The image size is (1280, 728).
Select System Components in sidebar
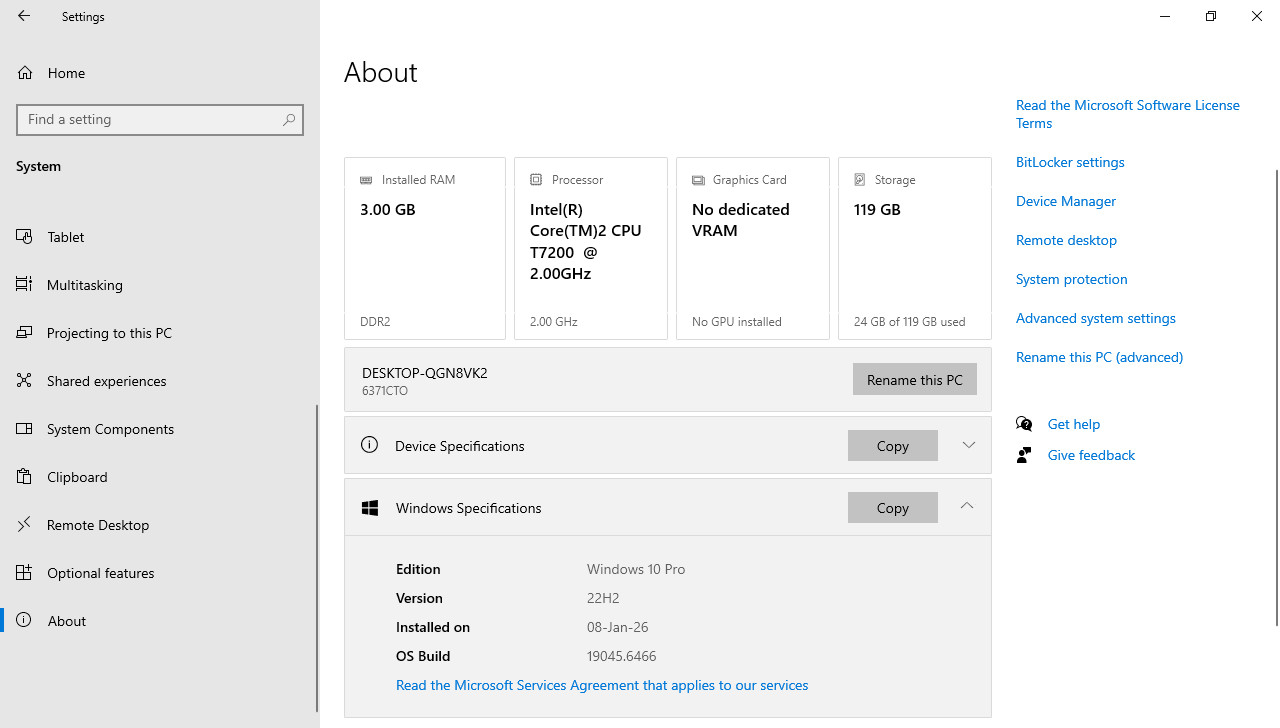[x=160, y=429]
